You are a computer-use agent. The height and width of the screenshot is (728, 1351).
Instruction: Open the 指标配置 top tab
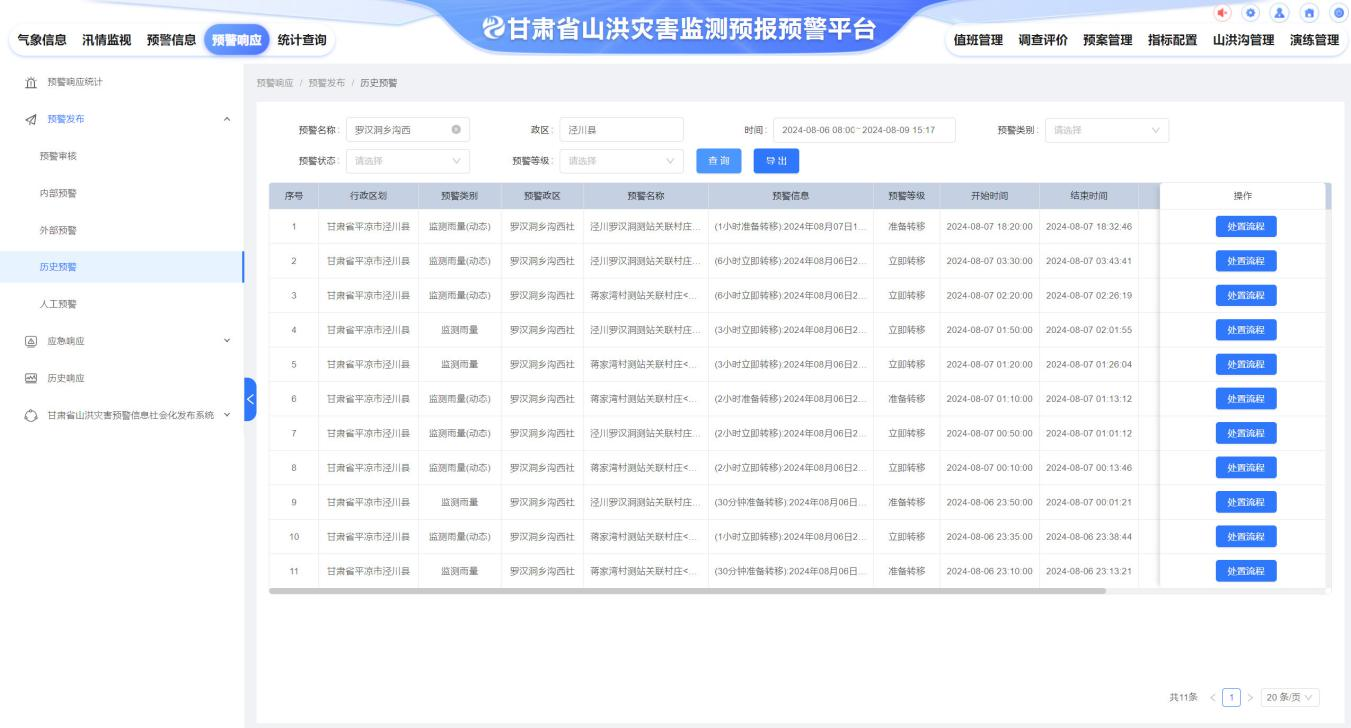(1172, 39)
